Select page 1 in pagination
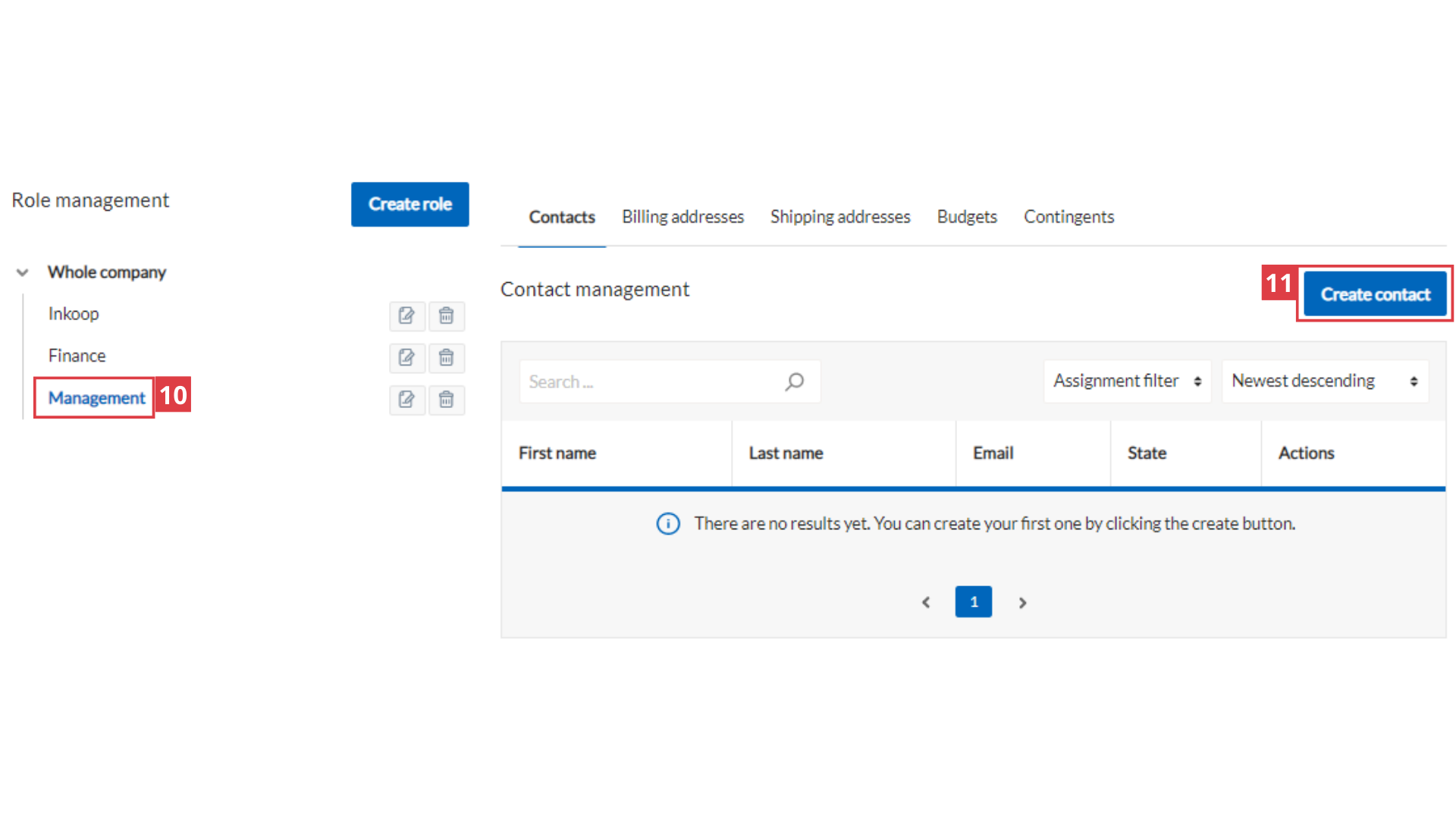Image resolution: width=1456 pixels, height=819 pixels. coord(974,602)
